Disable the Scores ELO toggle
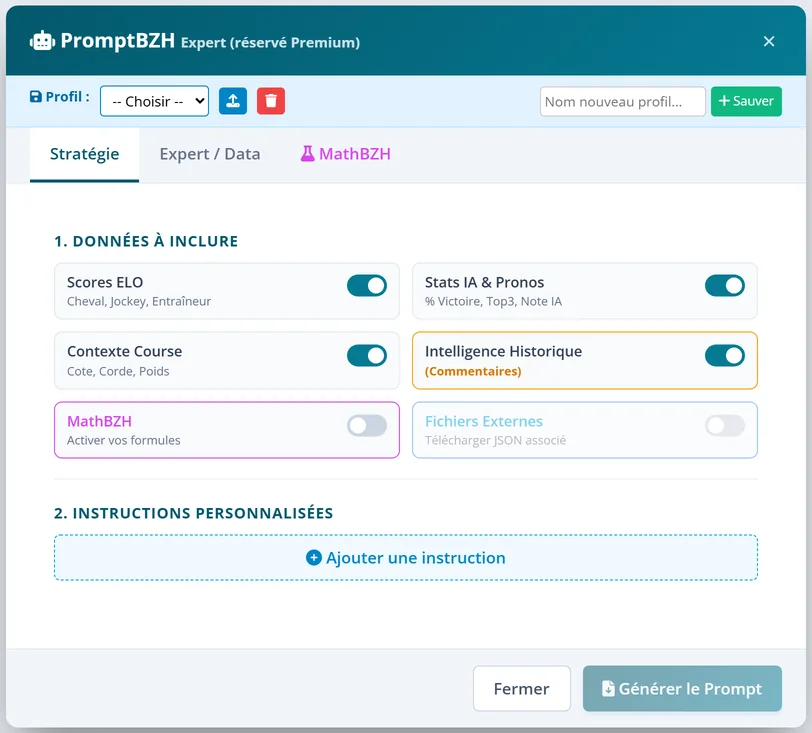The width and height of the screenshot is (812, 733). (x=367, y=285)
